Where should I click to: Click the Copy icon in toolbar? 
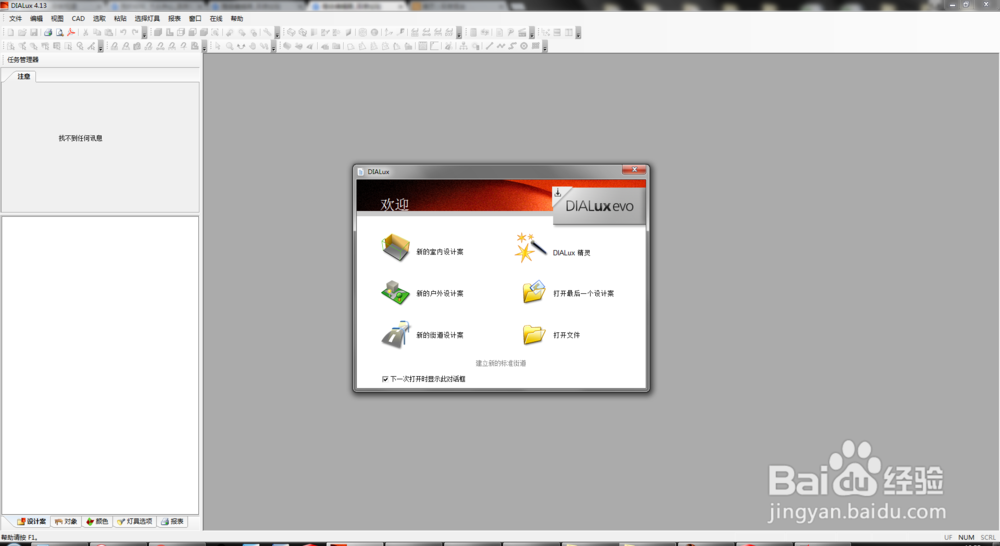(97, 33)
